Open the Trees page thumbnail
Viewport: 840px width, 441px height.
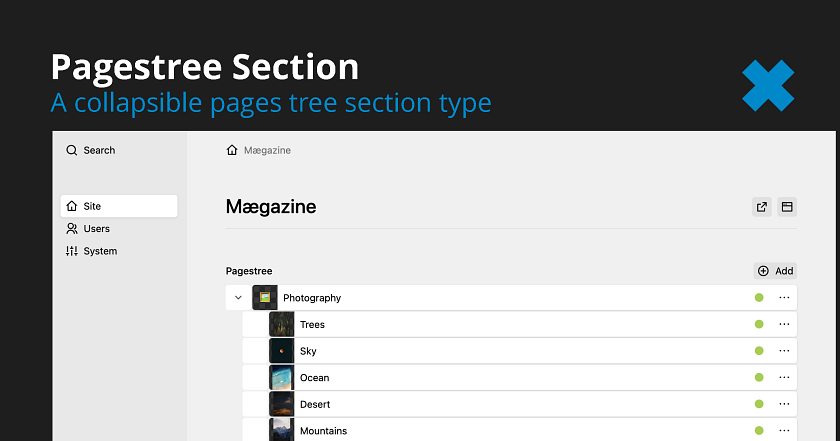282,324
